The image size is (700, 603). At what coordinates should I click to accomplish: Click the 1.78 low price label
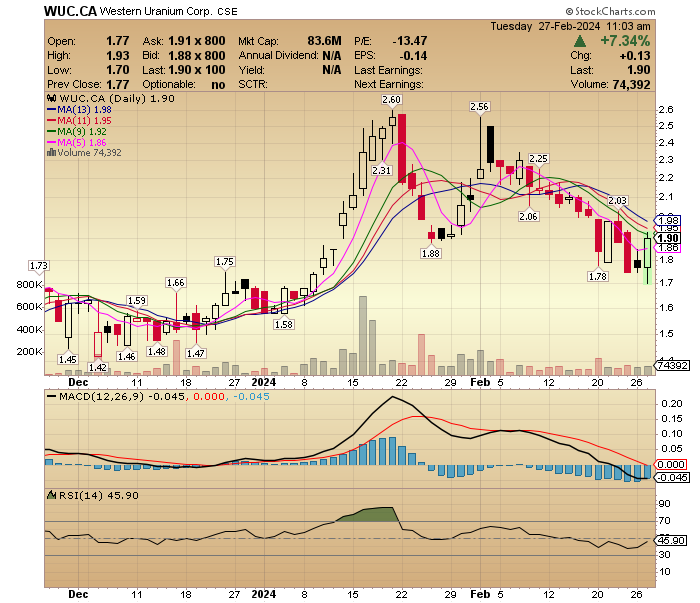[x=598, y=277]
